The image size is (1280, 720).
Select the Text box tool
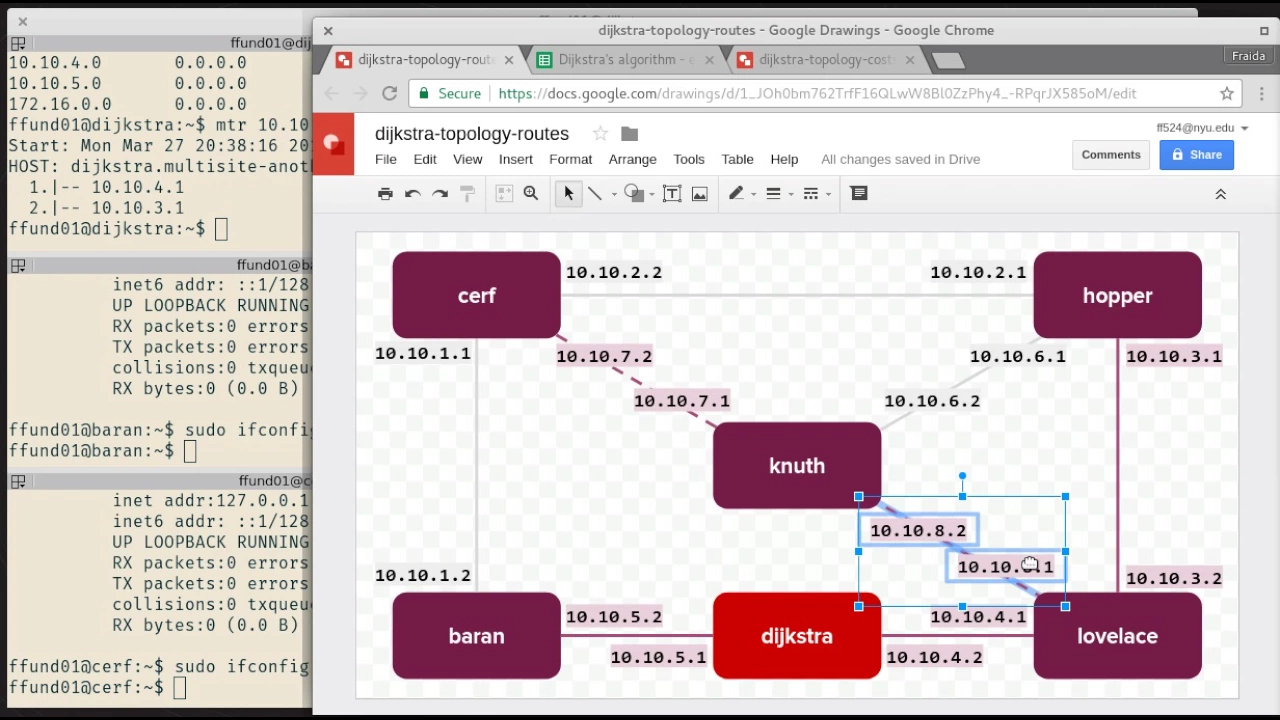click(x=672, y=194)
